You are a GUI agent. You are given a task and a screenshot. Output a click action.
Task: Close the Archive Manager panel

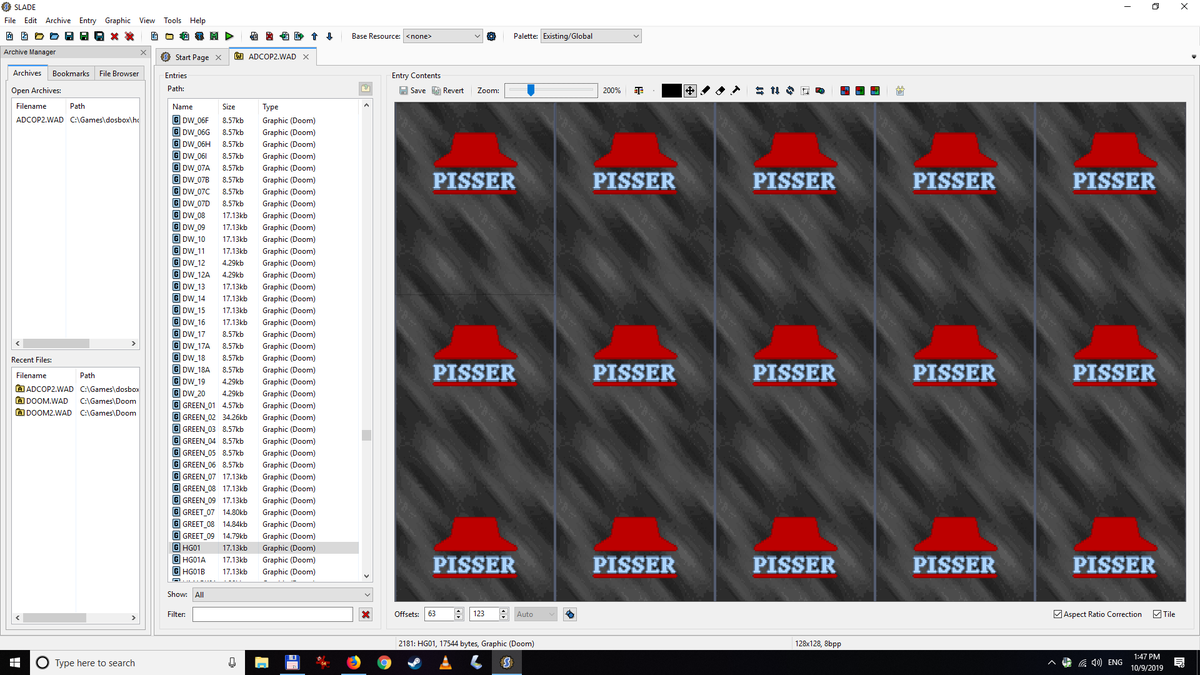tap(143, 52)
